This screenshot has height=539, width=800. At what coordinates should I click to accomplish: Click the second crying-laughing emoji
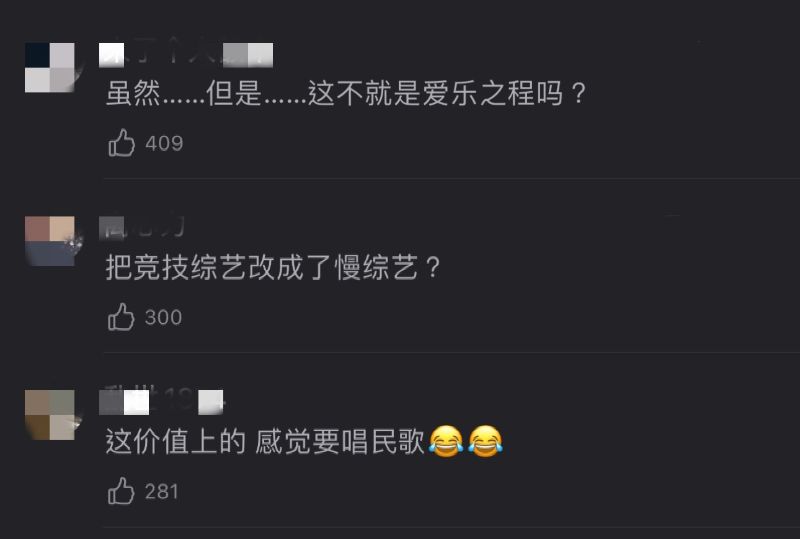click(486, 441)
